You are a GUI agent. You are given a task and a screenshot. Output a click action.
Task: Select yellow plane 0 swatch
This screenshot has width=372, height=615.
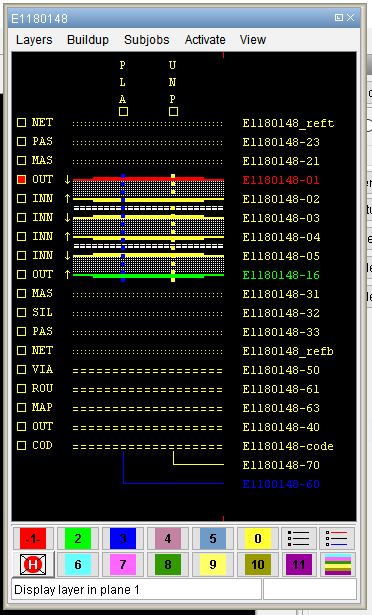point(257,539)
